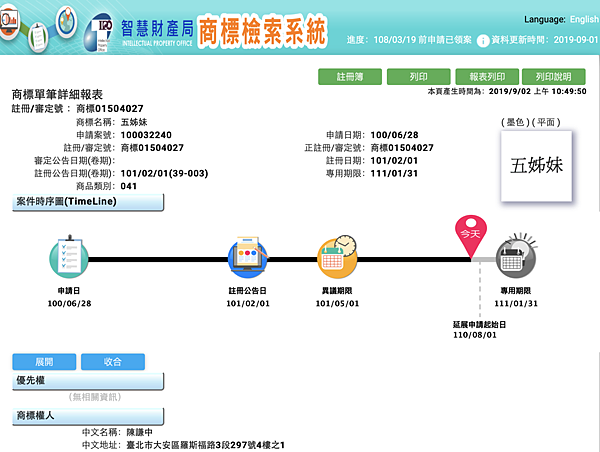The width and height of the screenshot is (600, 452).
Task: Click application number 100032240
Action: pos(146,135)
